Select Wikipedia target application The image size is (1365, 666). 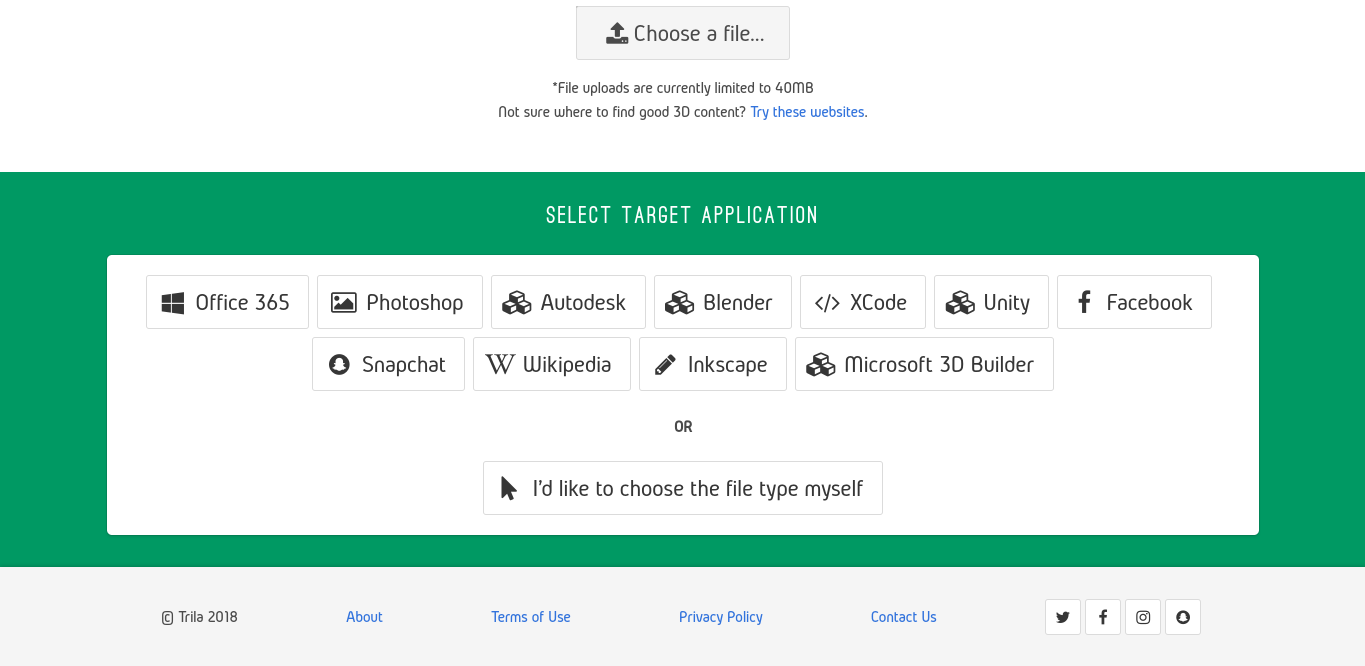click(x=552, y=364)
